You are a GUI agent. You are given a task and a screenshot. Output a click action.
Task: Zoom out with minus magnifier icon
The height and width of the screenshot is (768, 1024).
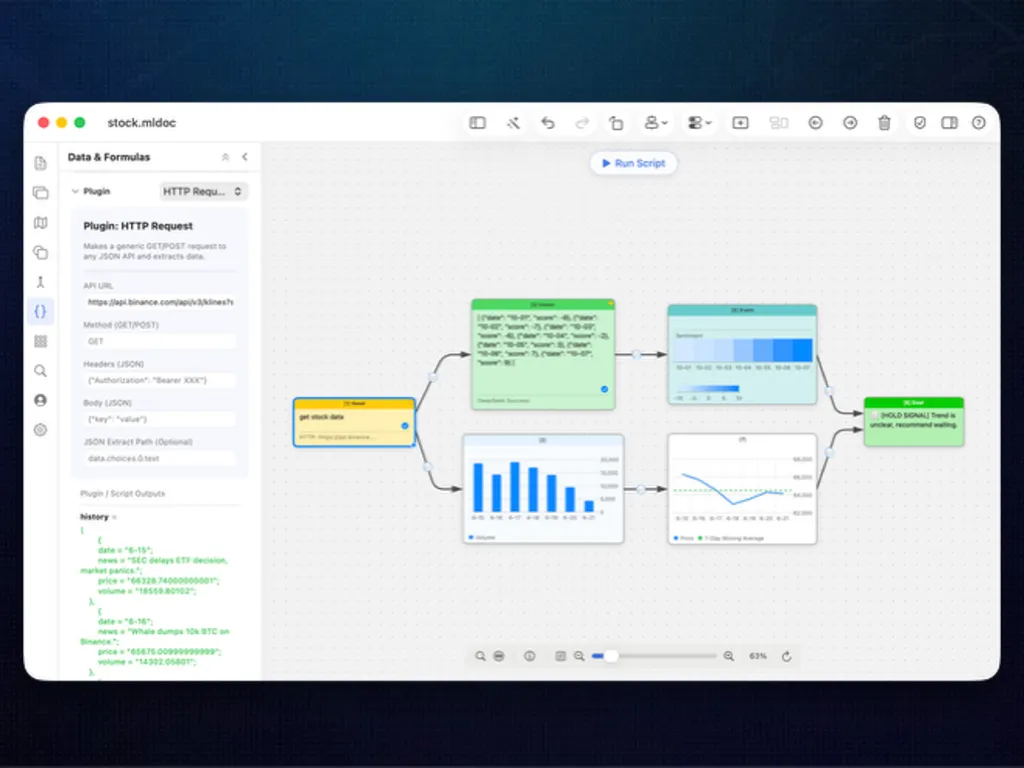[579, 656]
